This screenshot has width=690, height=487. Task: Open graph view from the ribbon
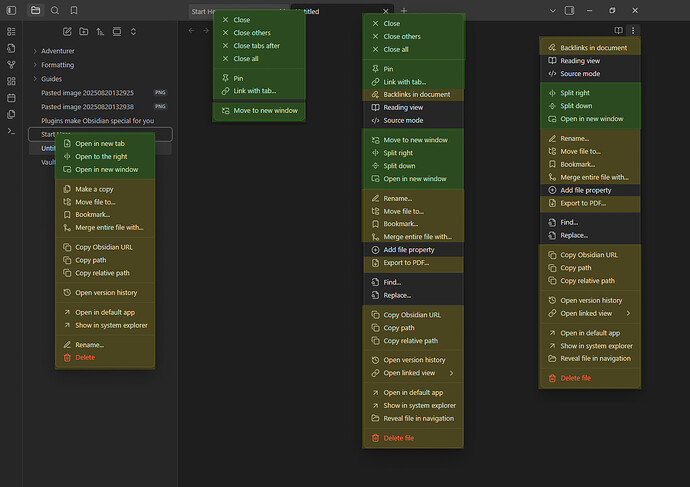[11, 64]
